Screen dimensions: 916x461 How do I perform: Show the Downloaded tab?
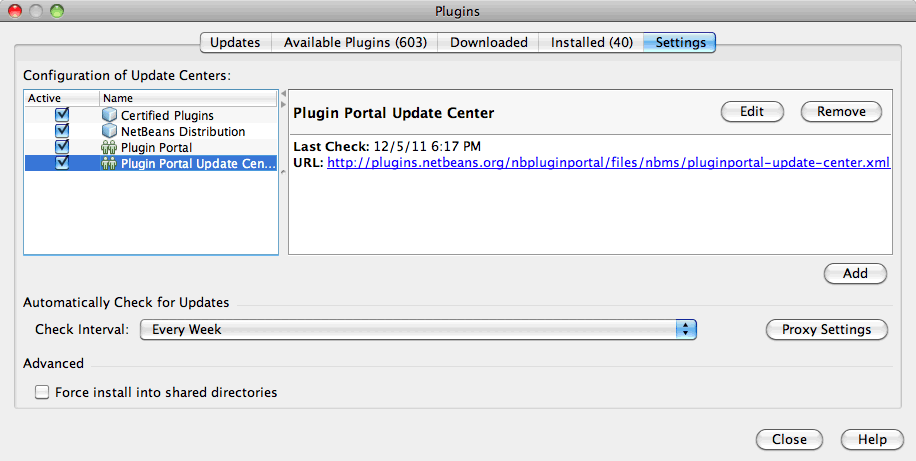[488, 43]
